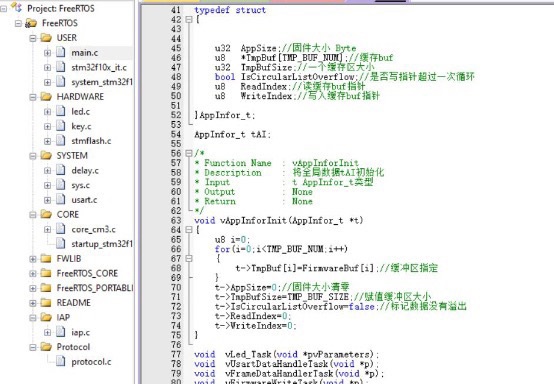Collapse the vAppInforInit function fold at line 64
This screenshot has height=384, width=554.
tap(189, 230)
